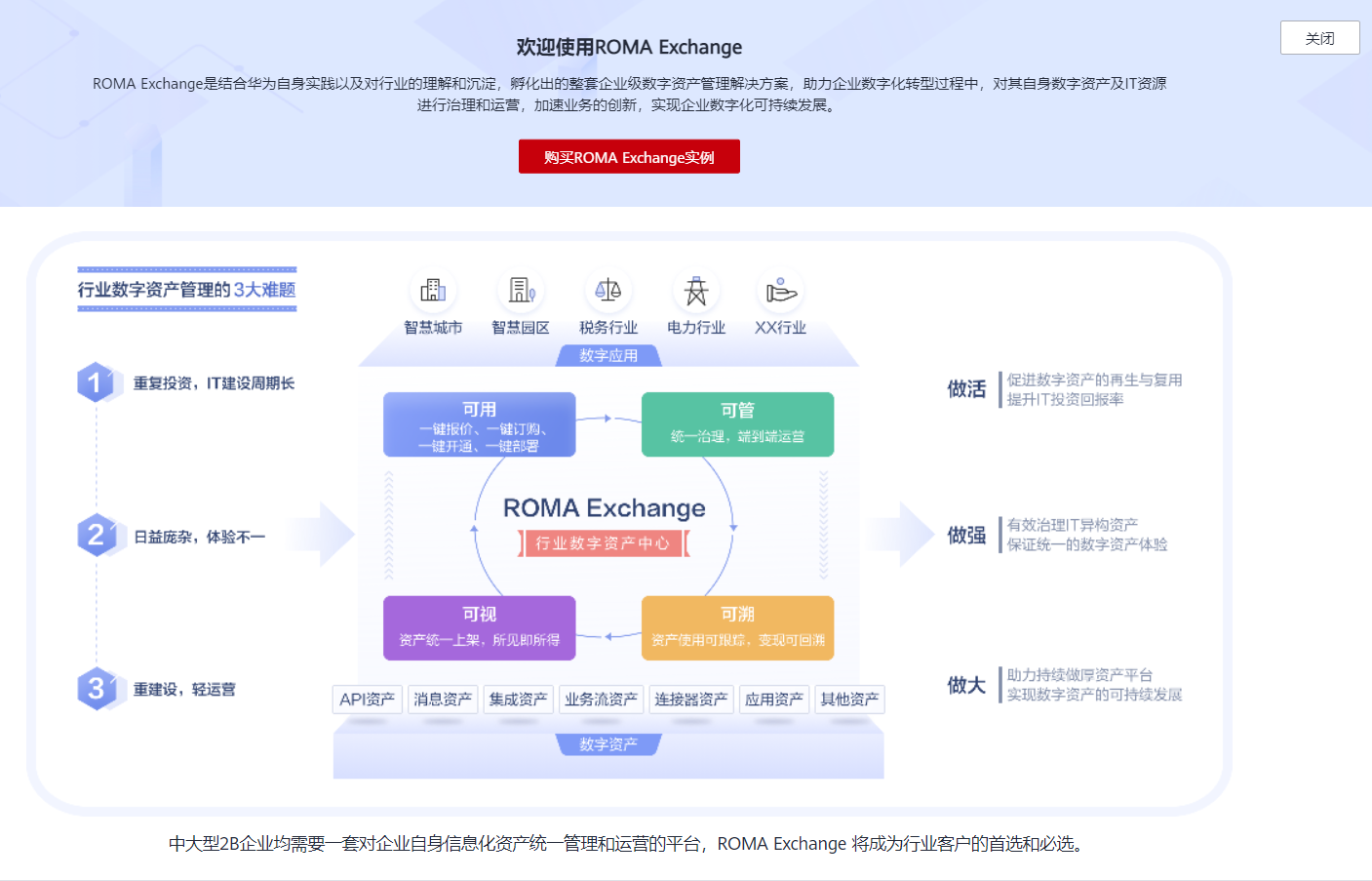Viewport: 1372px width, 881px height.
Task: Click text 助力持续做厚资产平台
Action: [x=1079, y=675]
